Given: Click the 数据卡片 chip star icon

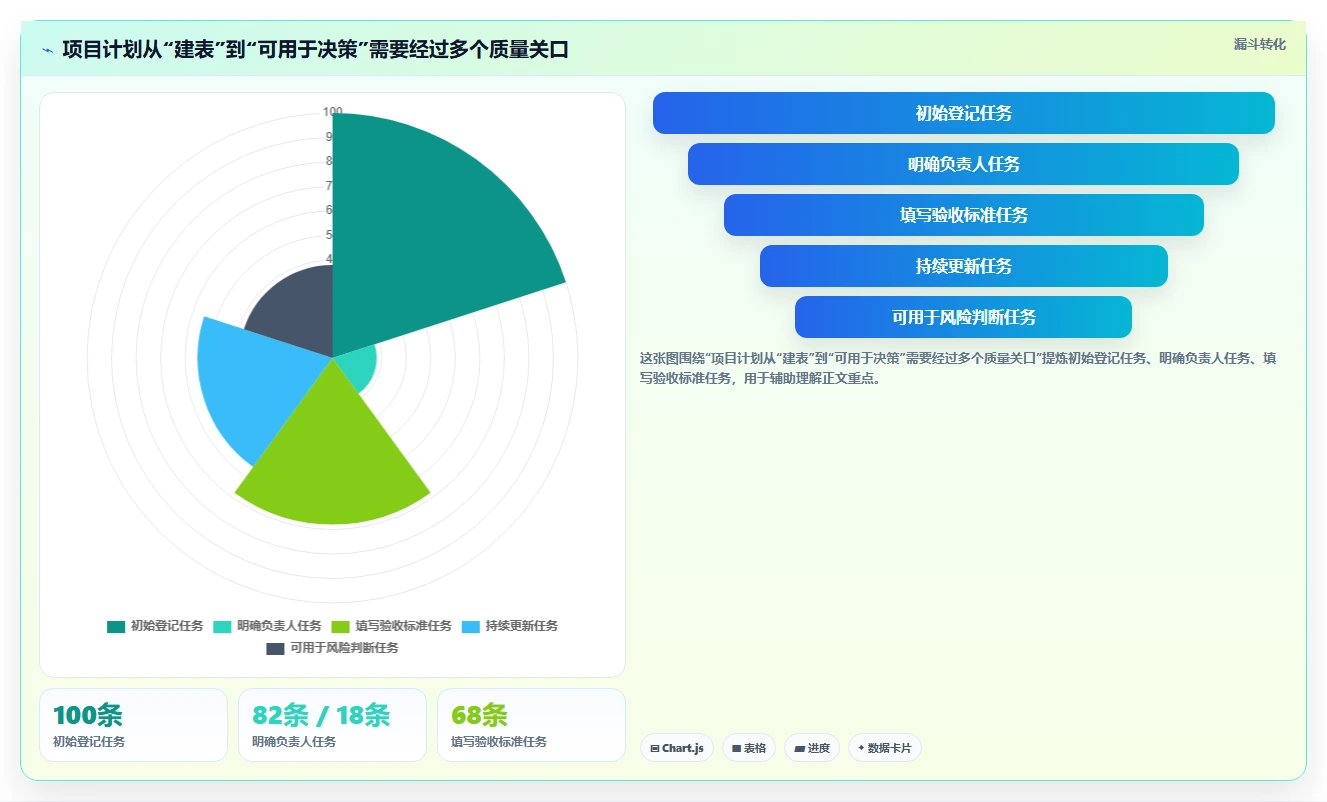Looking at the screenshot, I should coord(861,747).
